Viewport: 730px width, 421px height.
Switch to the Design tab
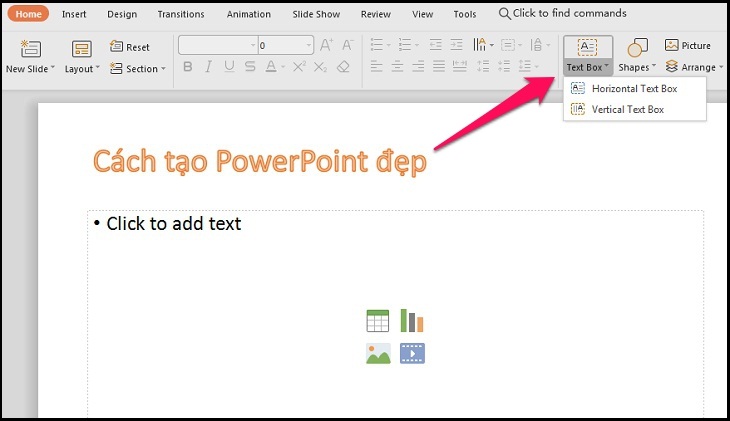click(x=122, y=14)
